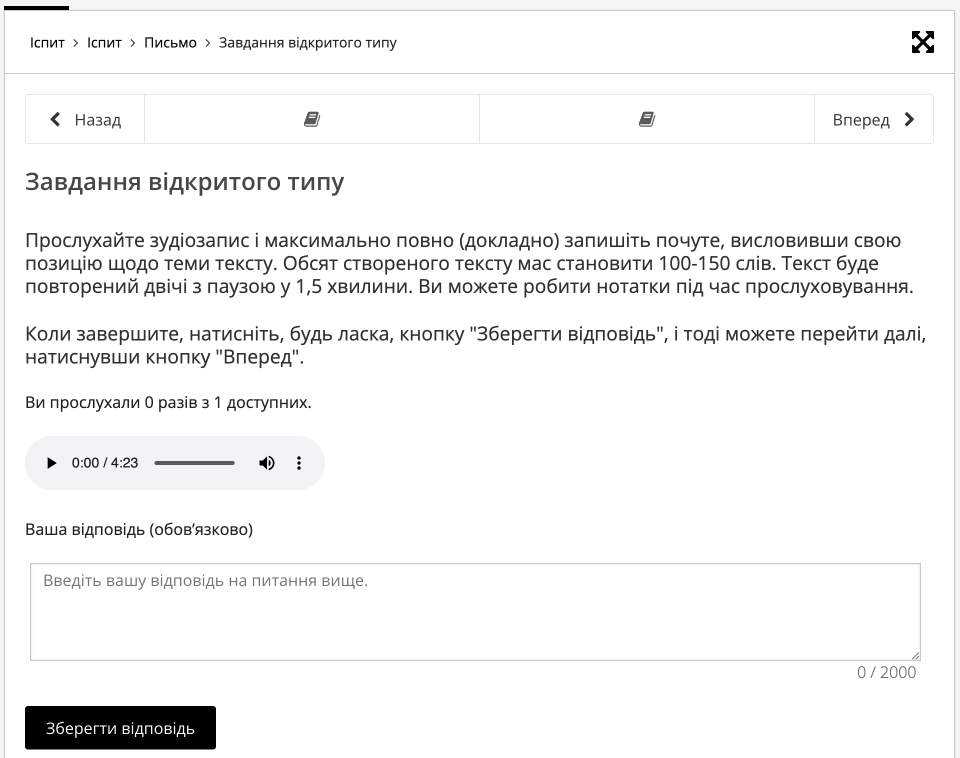
Task: Go forward with the Вперед button
Action: [x=873, y=120]
